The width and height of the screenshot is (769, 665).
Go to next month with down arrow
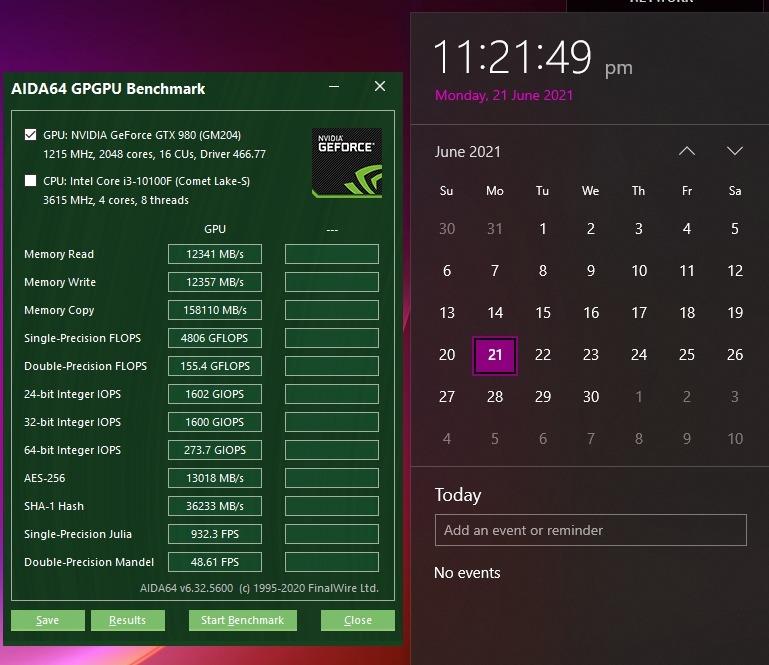[735, 151]
